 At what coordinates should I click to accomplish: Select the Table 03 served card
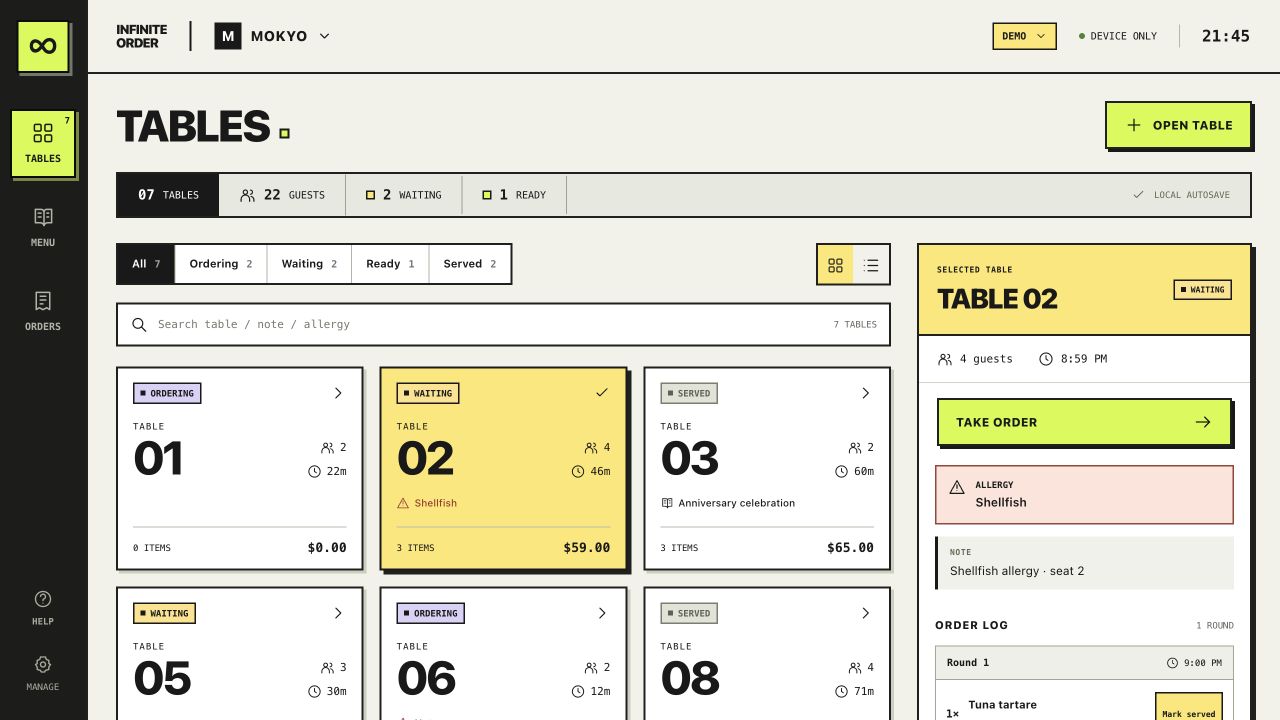[x=766, y=468]
